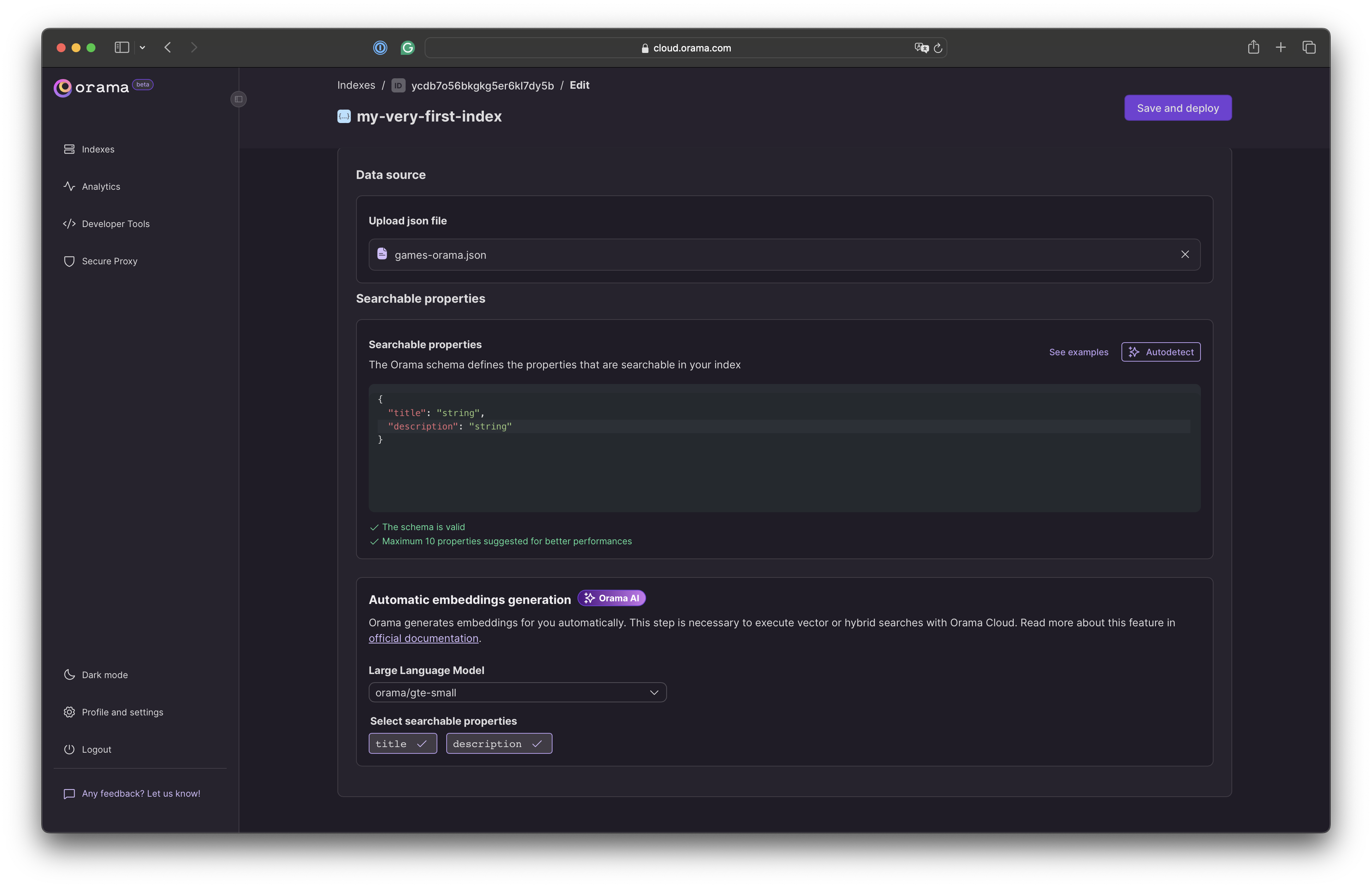Click the Orama logo
1372x888 pixels.
point(91,88)
